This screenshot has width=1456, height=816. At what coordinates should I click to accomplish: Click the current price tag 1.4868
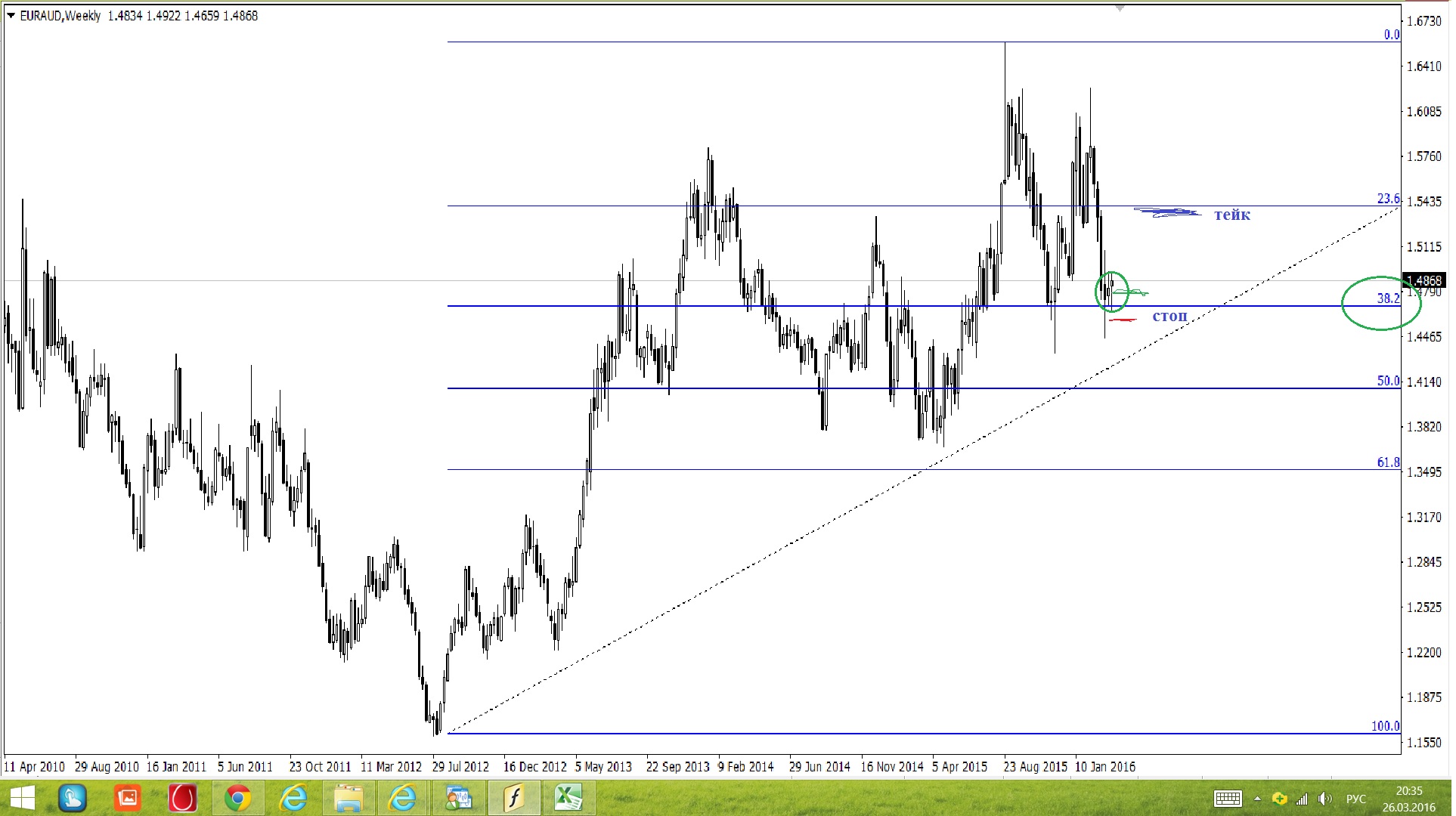tap(1424, 280)
